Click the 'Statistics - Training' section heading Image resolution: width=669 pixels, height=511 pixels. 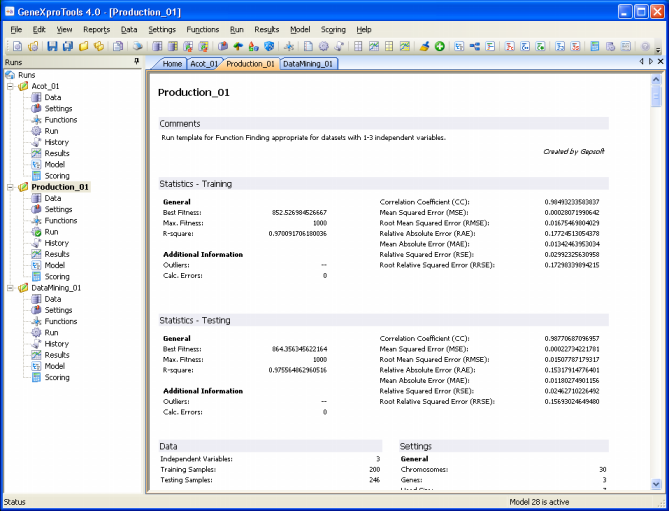click(195, 184)
